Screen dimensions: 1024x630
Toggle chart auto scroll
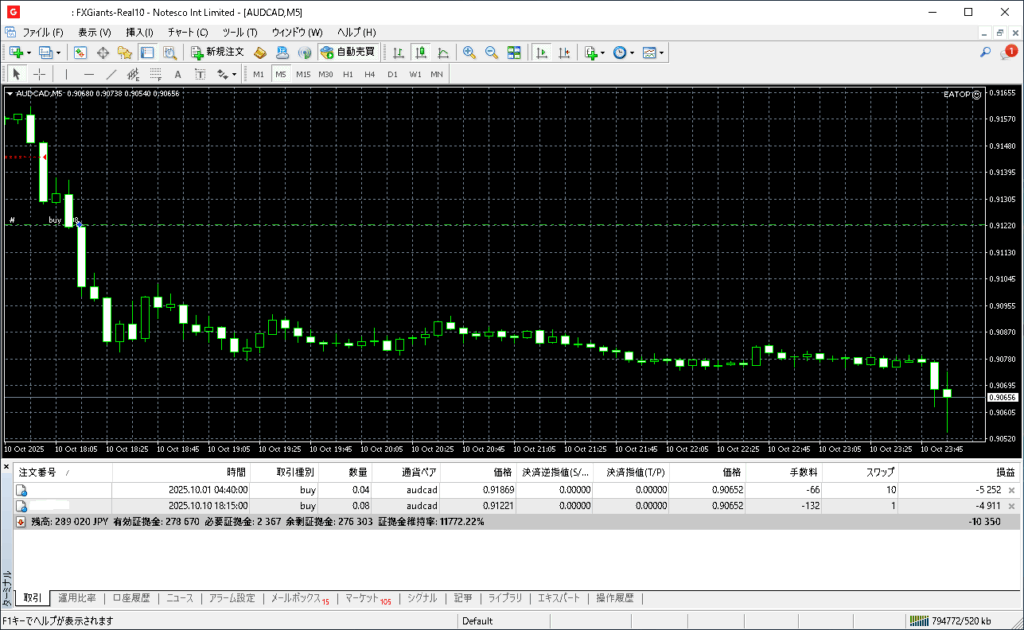point(542,52)
